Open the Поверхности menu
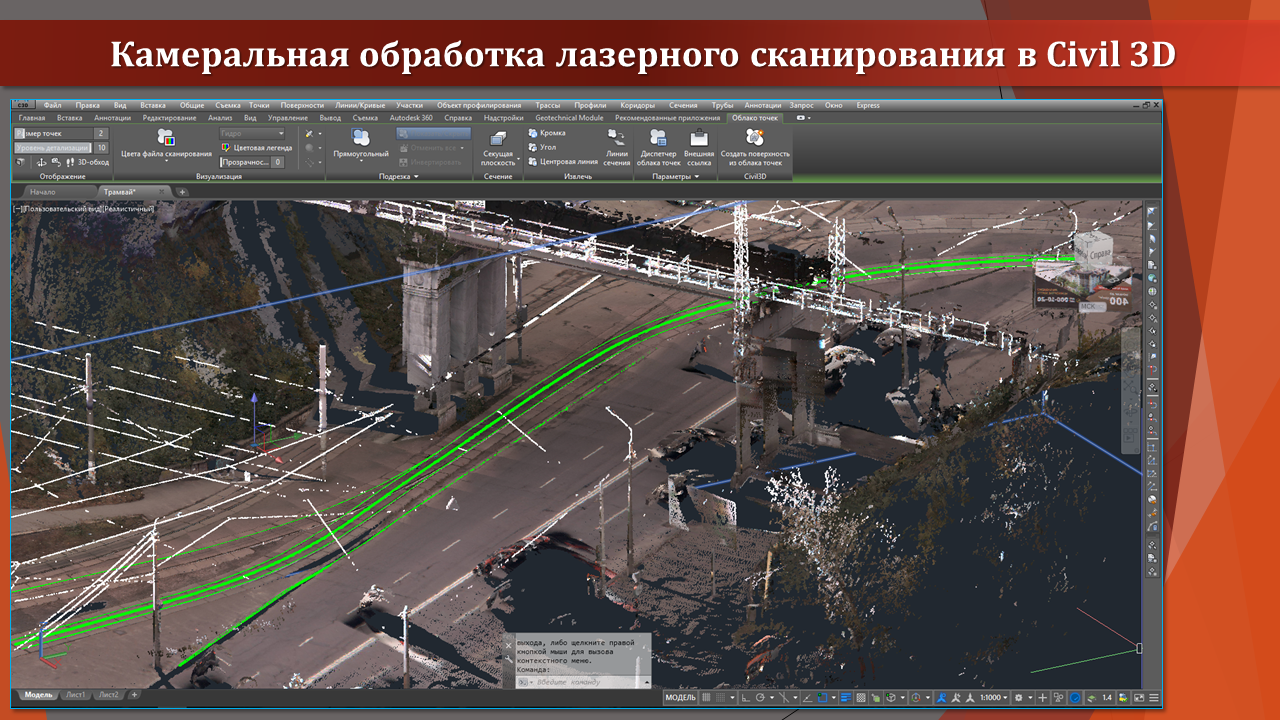The image size is (1280, 720). point(302,105)
